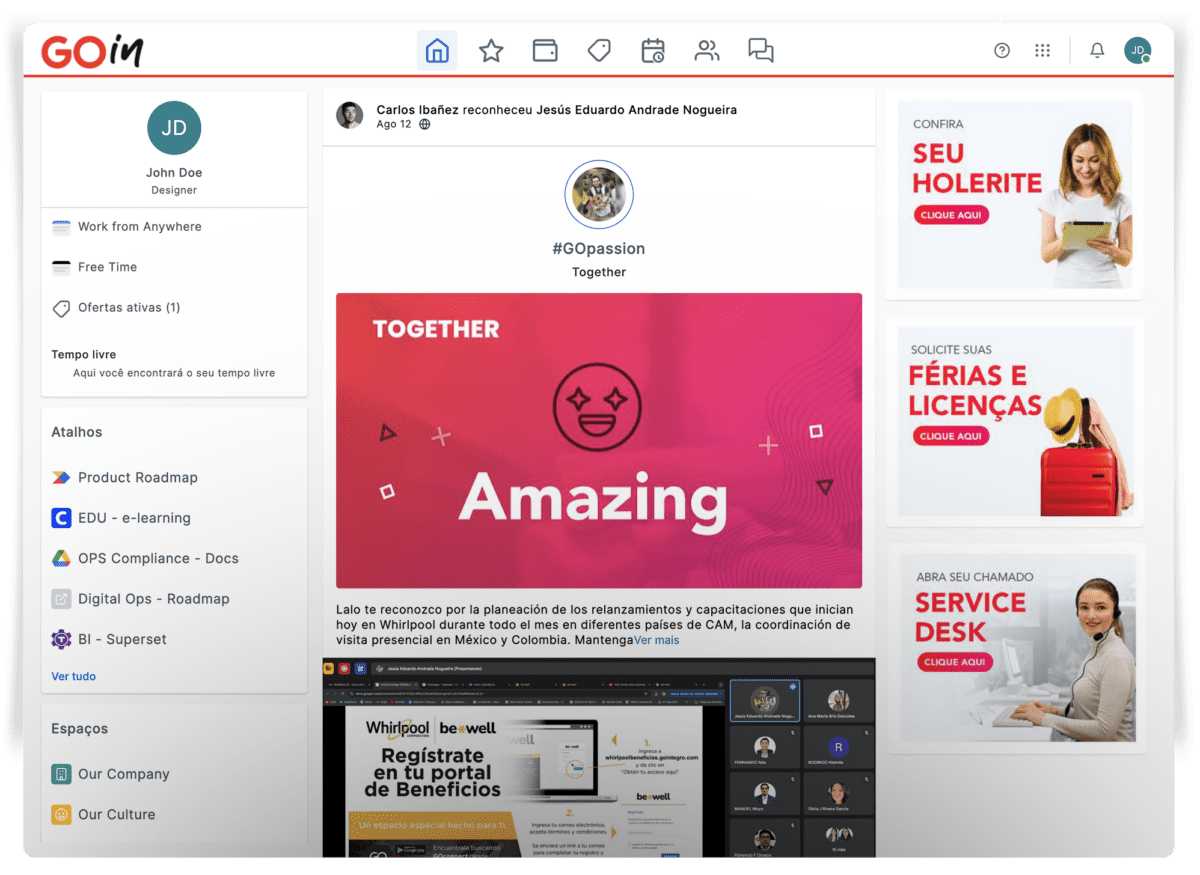This screenshot has height=875, width=1200.
Task: Select the price tag offers icon
Action: [599, 51]
